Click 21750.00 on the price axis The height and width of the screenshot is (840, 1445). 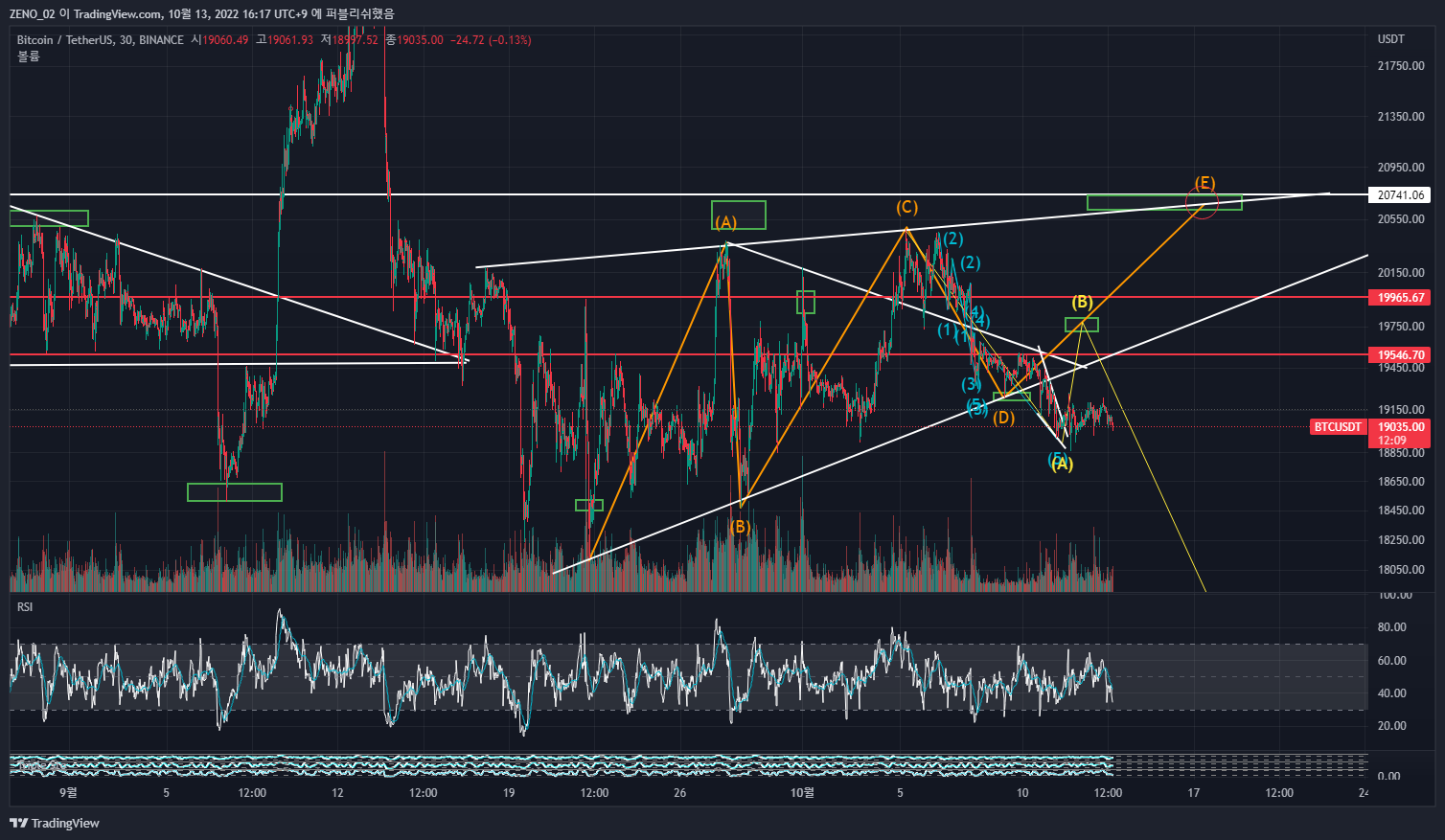1401,66
